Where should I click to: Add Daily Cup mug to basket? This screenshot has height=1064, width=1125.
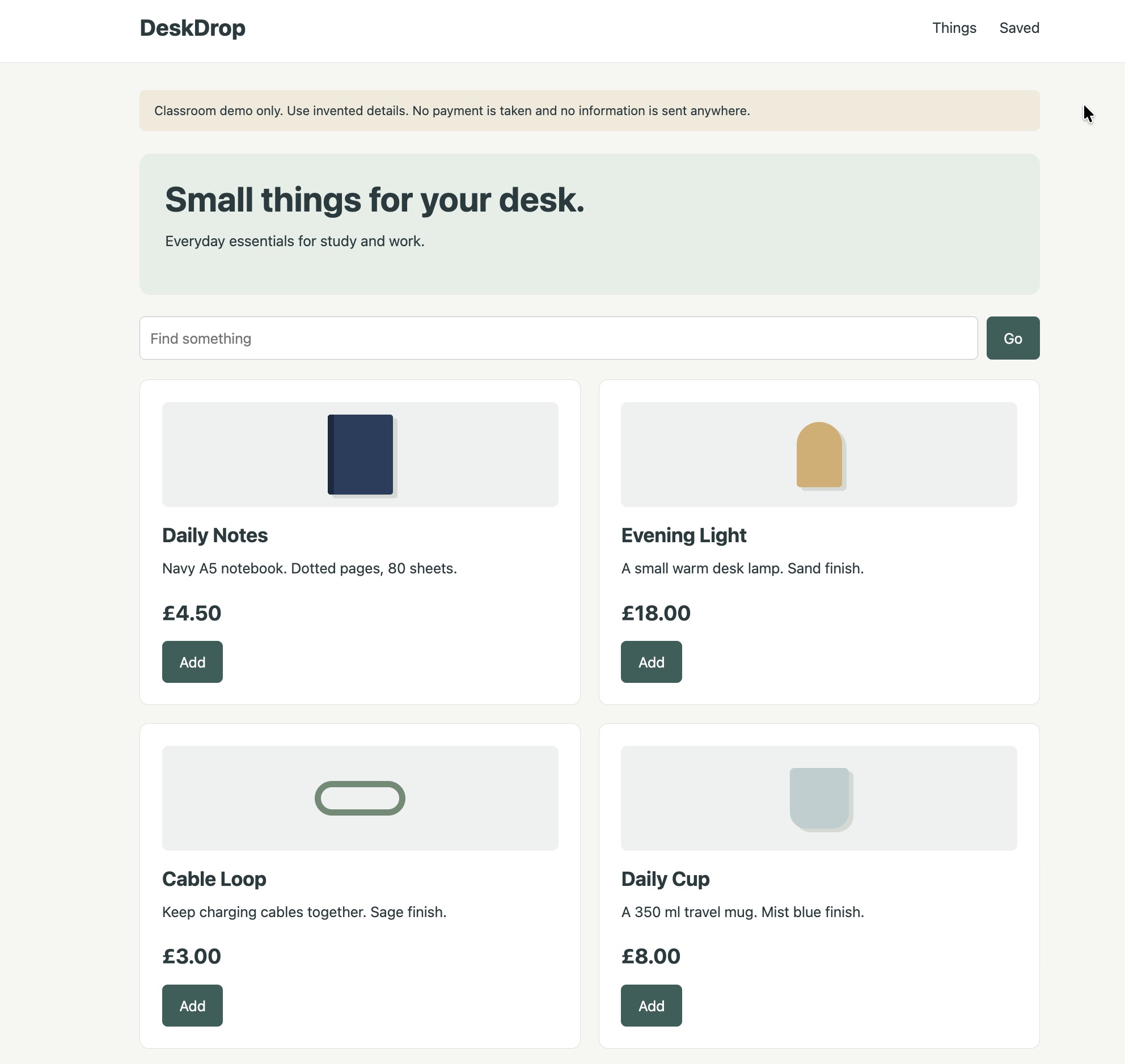[x=651, y=1006]
